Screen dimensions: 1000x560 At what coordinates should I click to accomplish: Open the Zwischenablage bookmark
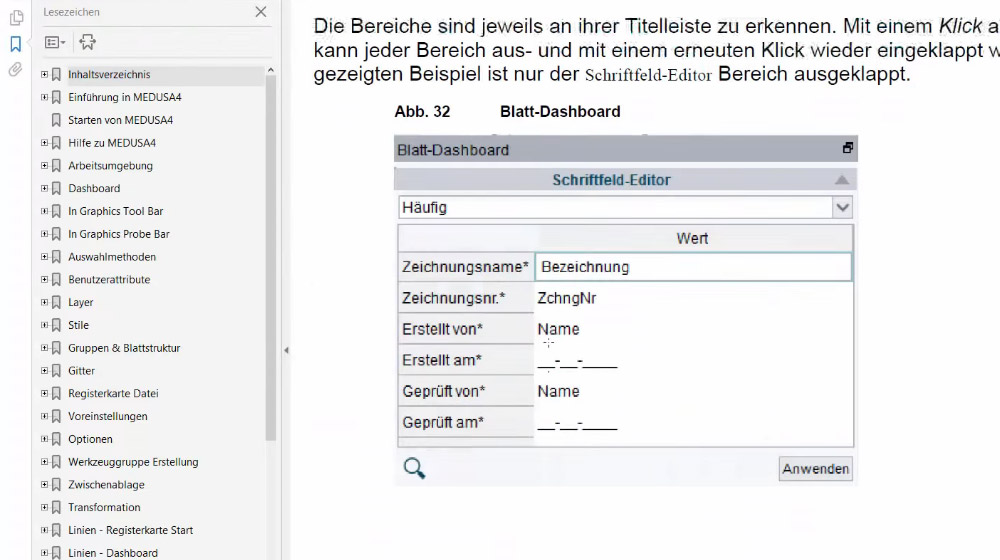107,485
